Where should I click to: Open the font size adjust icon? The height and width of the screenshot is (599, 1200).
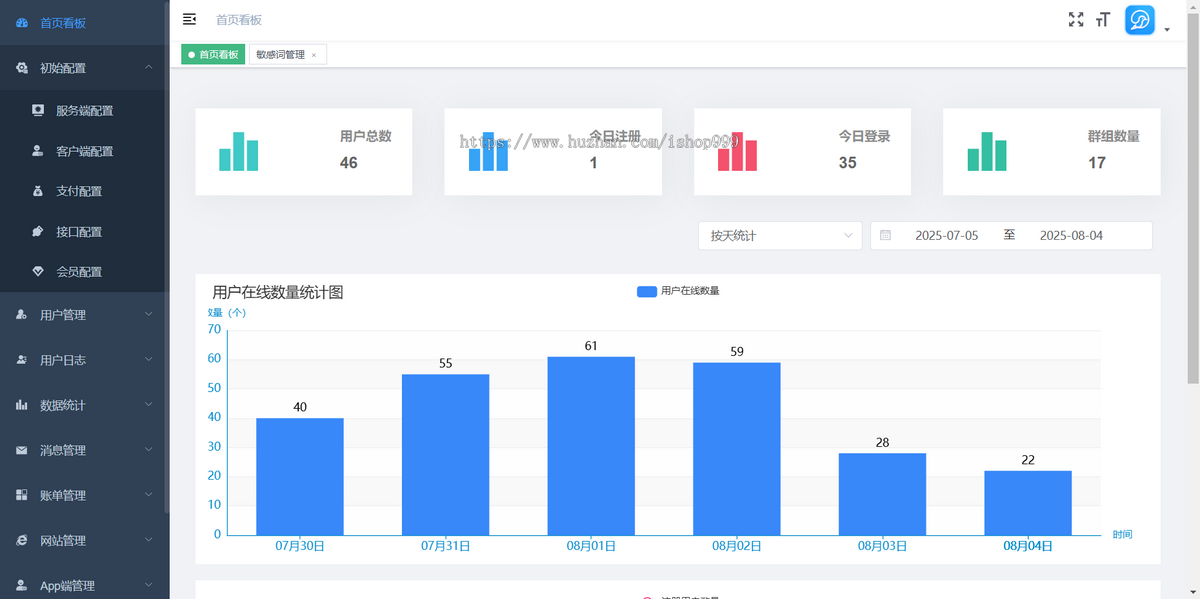point(1103,19)
